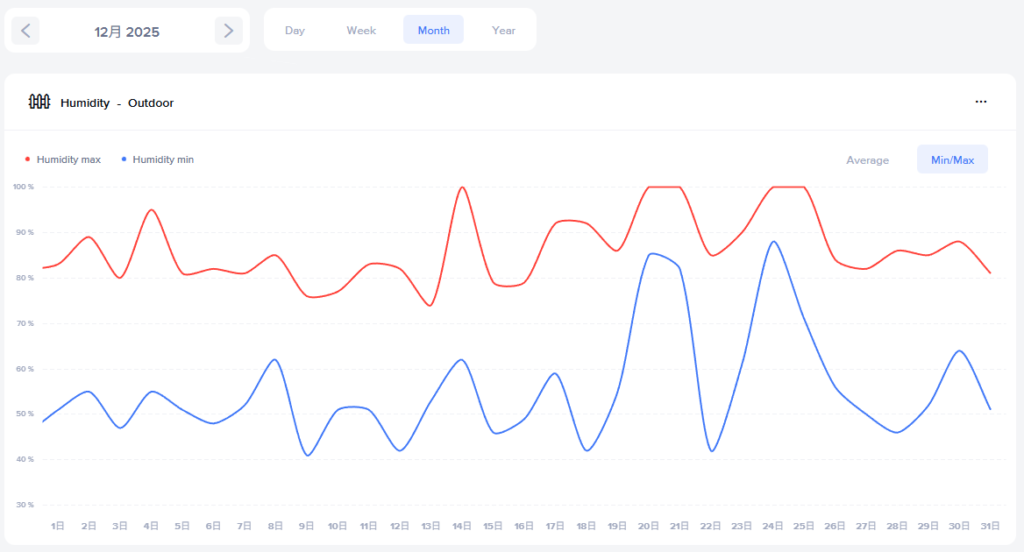This screenshot has width=1024, height=552.
Task: Select the Week tab
Action: (x=361, y=30)
